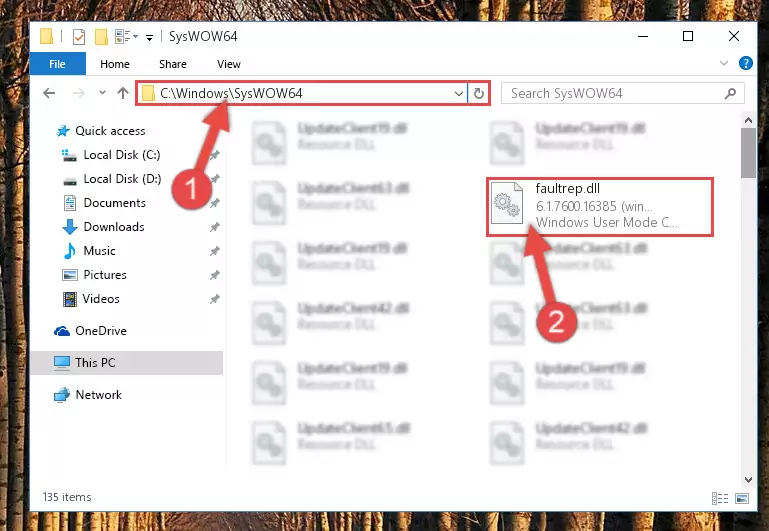
Task: Open Pictures in the sidebar
Action: tap(94, 275)
